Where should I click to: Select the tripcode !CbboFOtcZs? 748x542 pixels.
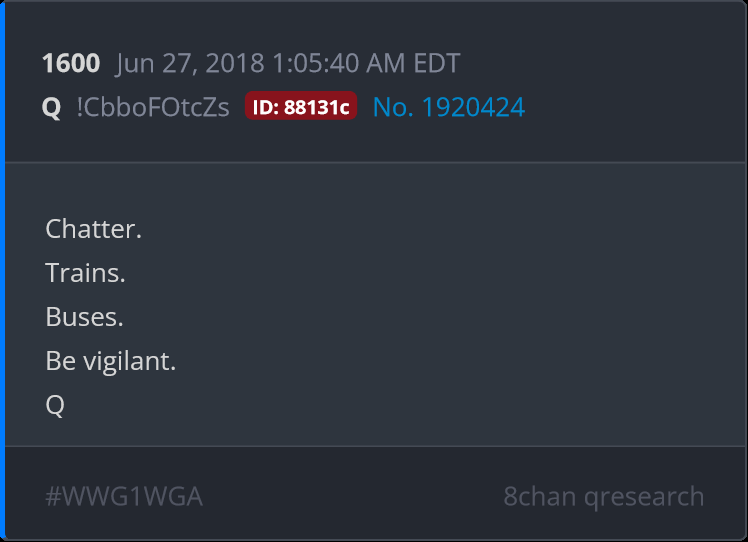point(153,107)
